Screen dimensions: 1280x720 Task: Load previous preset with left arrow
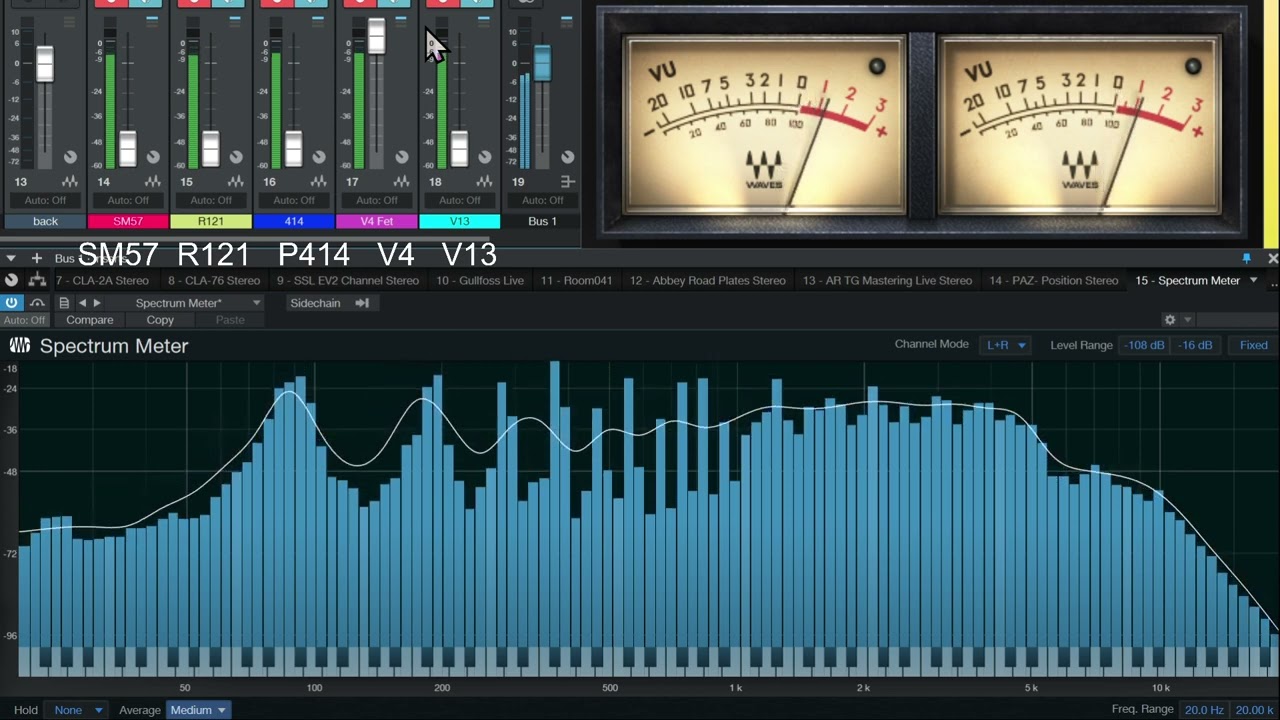tap(83, 303)
